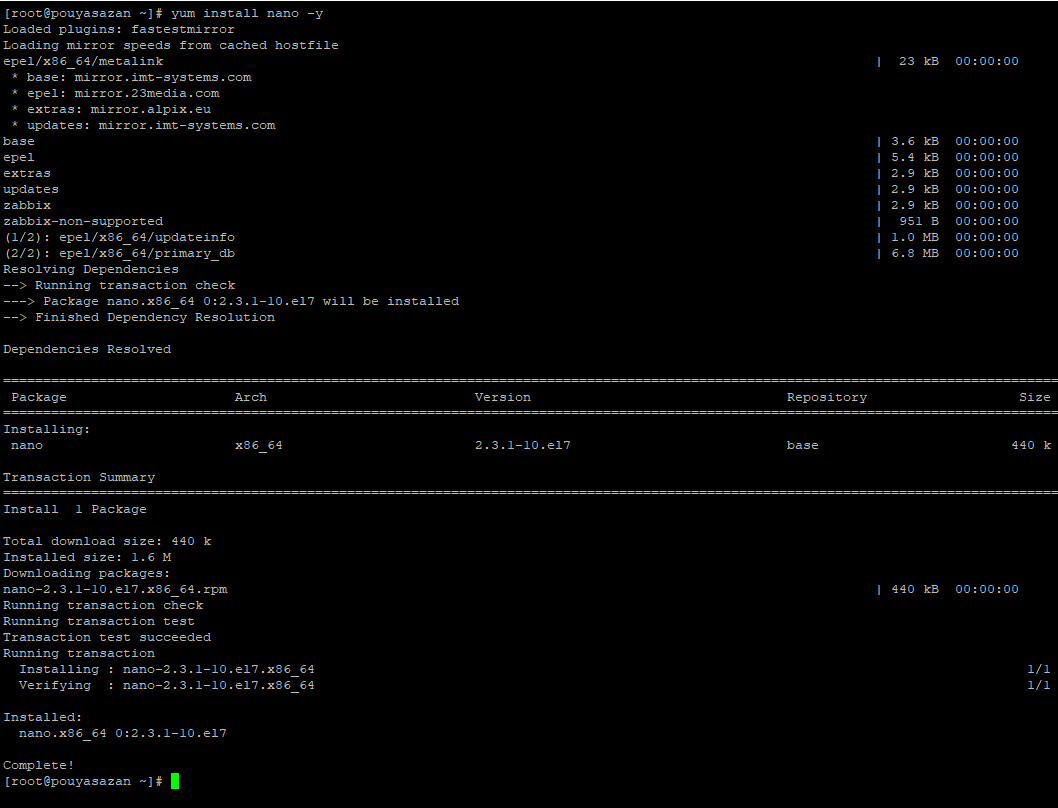The width and height of the screenshot is (1058, 808).
Task: Click the 'Transaction test succeeded' line
Action: pos(107,637)
